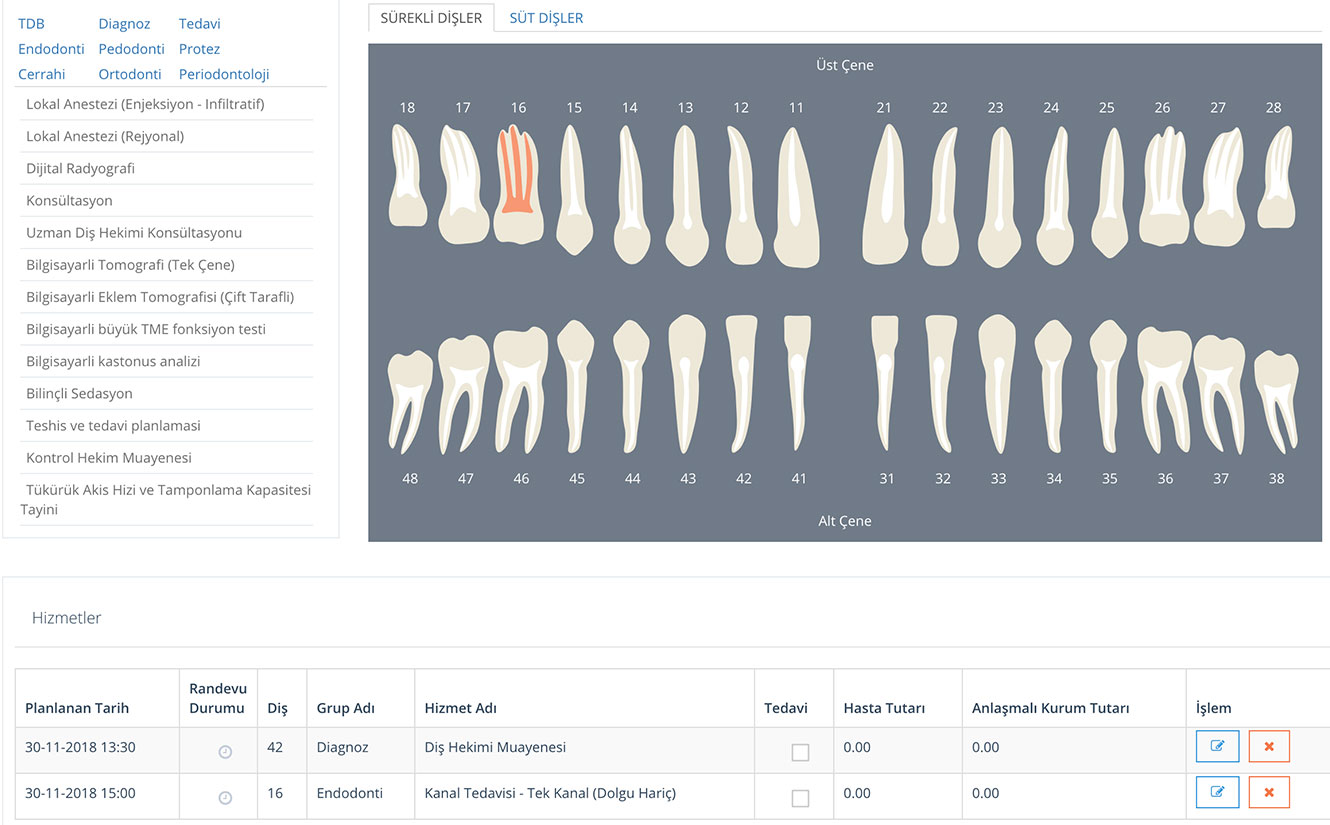Choose Lokal Anestezi (Rejyonal) service
The width and height of the screenshot is (1330, 825).
pos(164,136)
